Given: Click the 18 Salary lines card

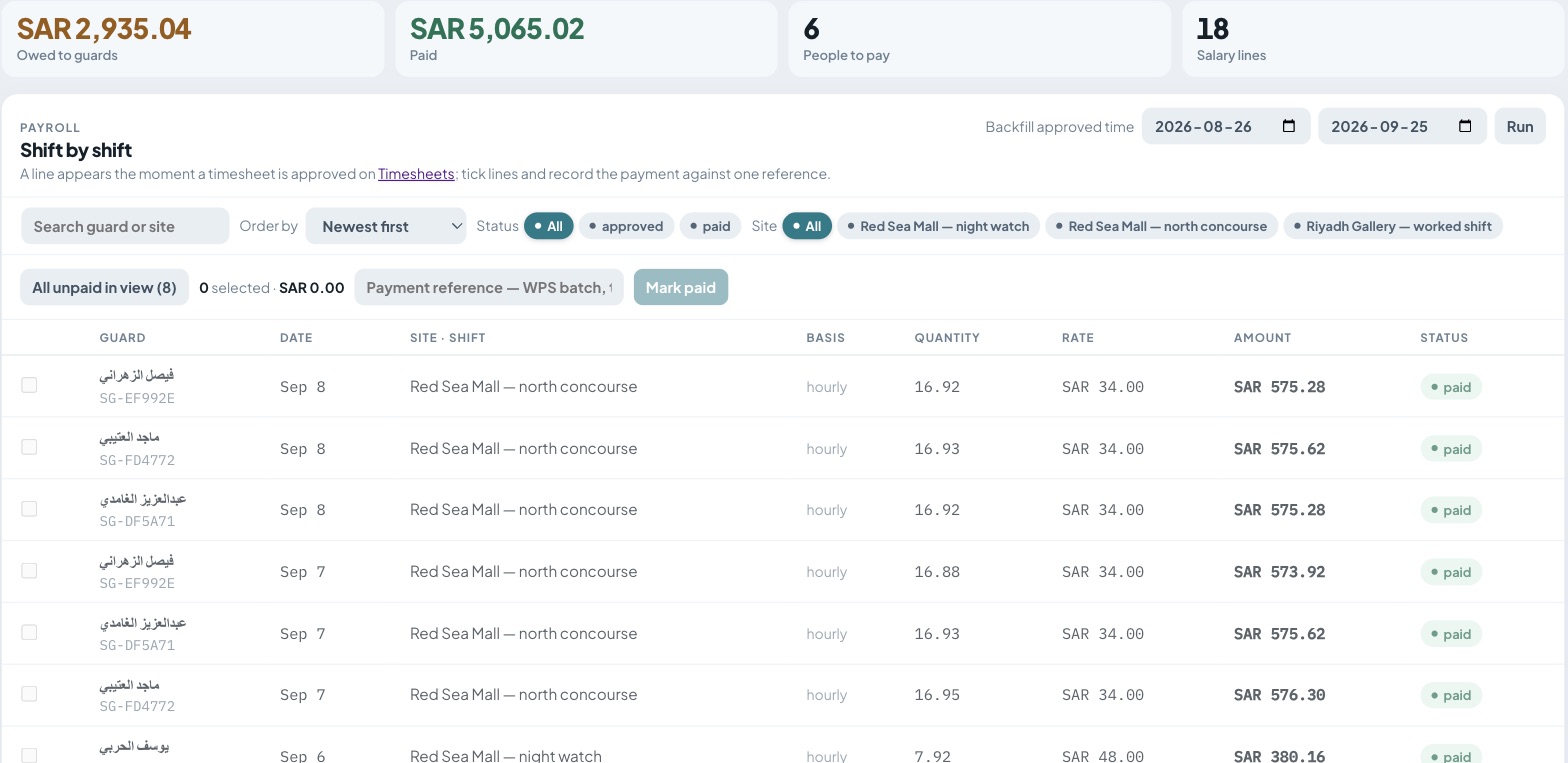Looking at the screenshot, I should pyautogui.click(x=1374, y=38).
